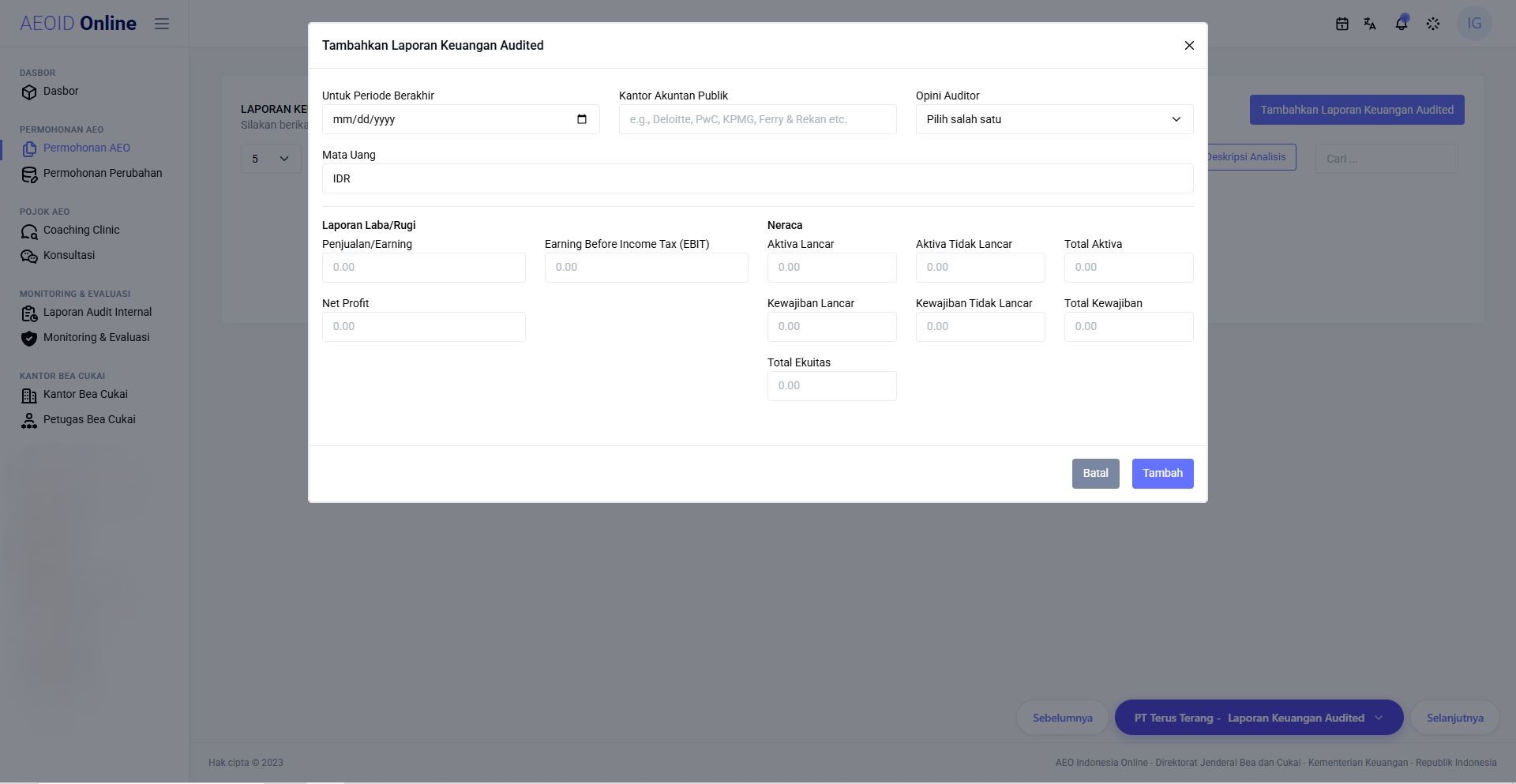
Task: Focus the Kantor Akuntan Publik field
Action: coord(757,119)
